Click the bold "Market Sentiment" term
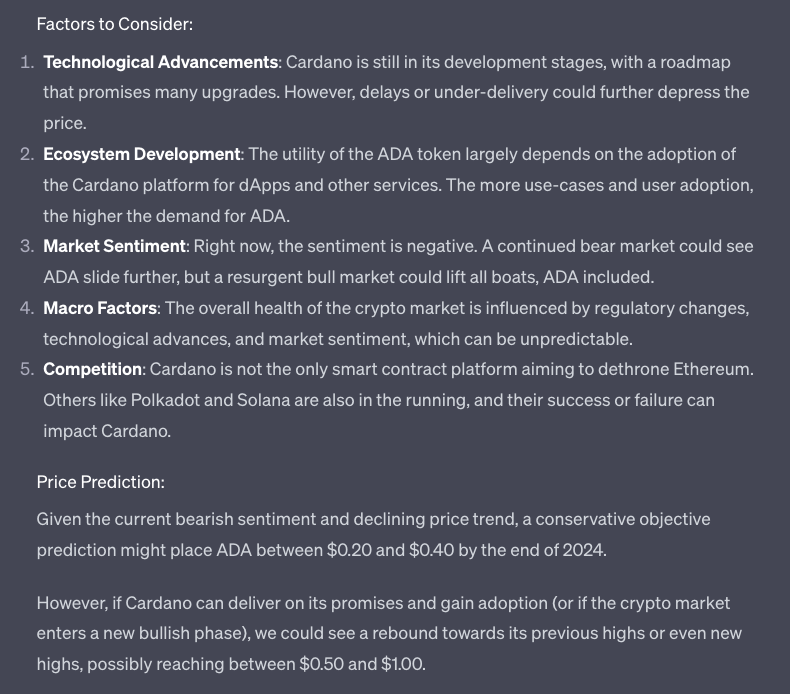This screenshot has height=694, width=790. pyautogui.click(x=115, y=246)
